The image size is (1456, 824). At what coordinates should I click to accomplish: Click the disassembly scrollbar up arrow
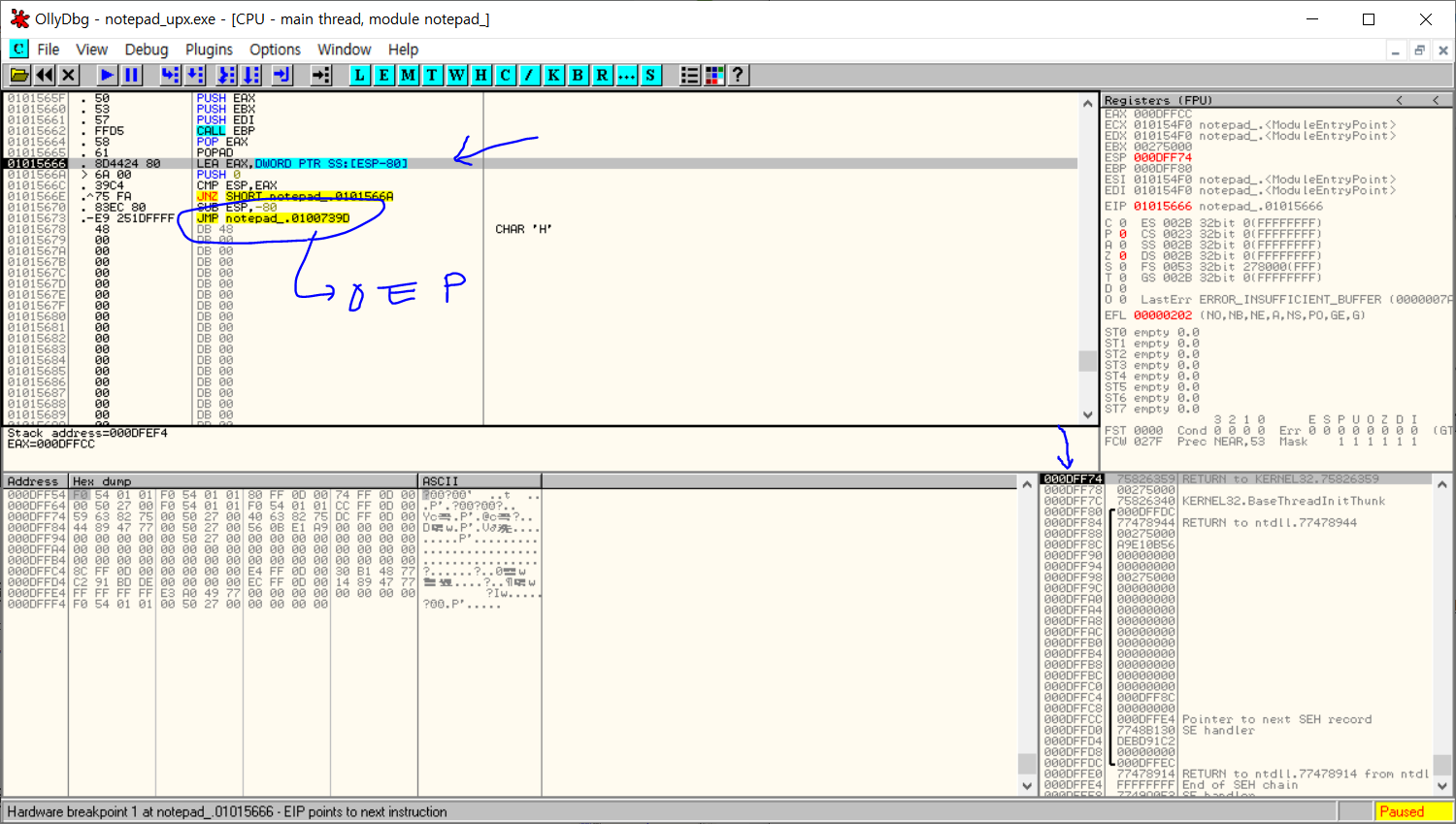click(x=1088, y=103)
